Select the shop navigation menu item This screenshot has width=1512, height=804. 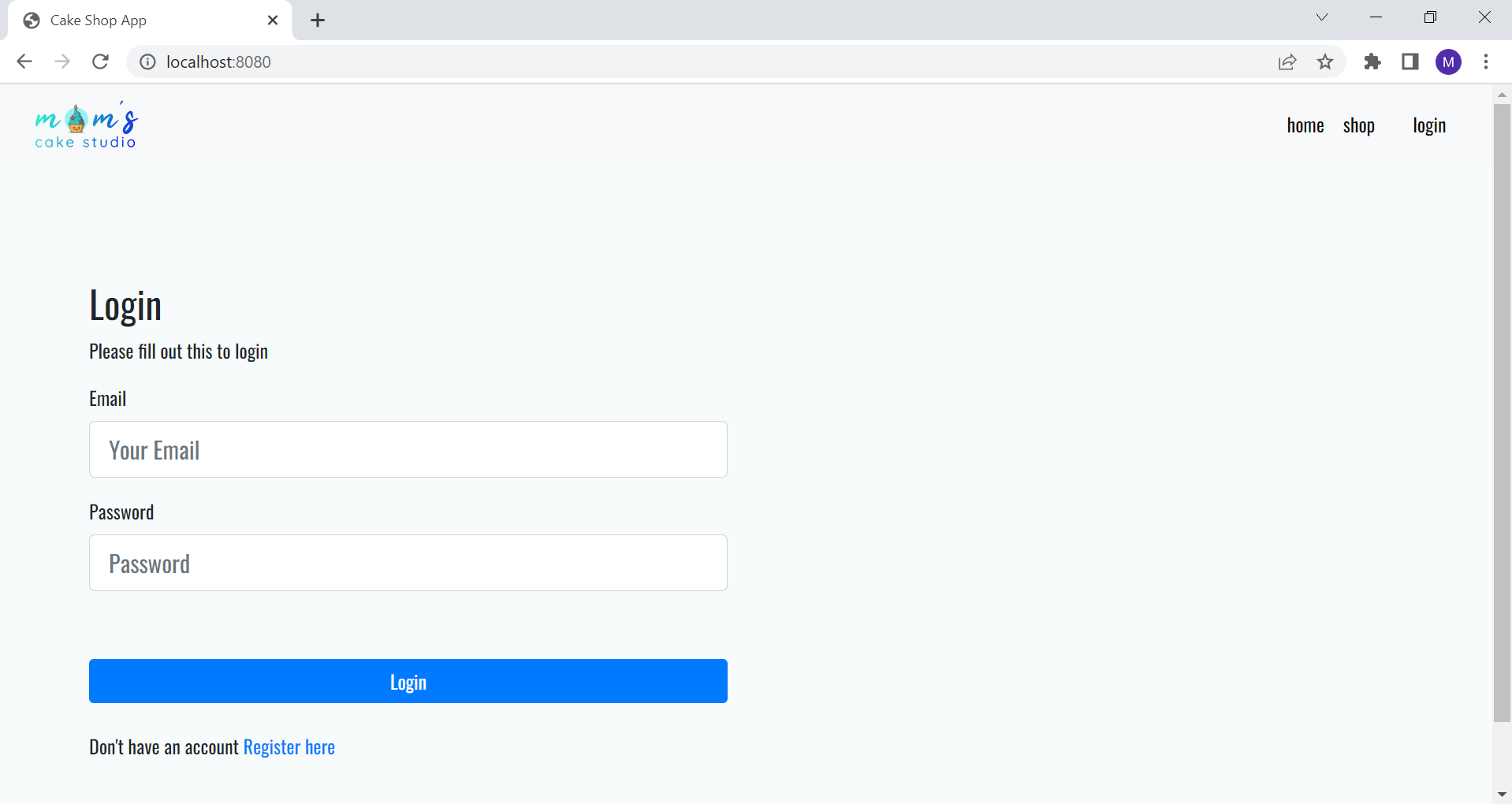(x=1359, y=125)
